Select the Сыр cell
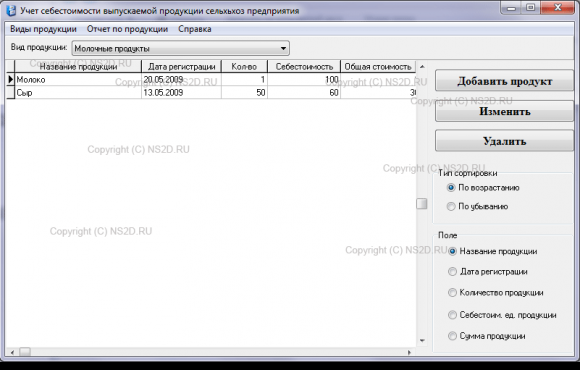 (x=78, y=92)
